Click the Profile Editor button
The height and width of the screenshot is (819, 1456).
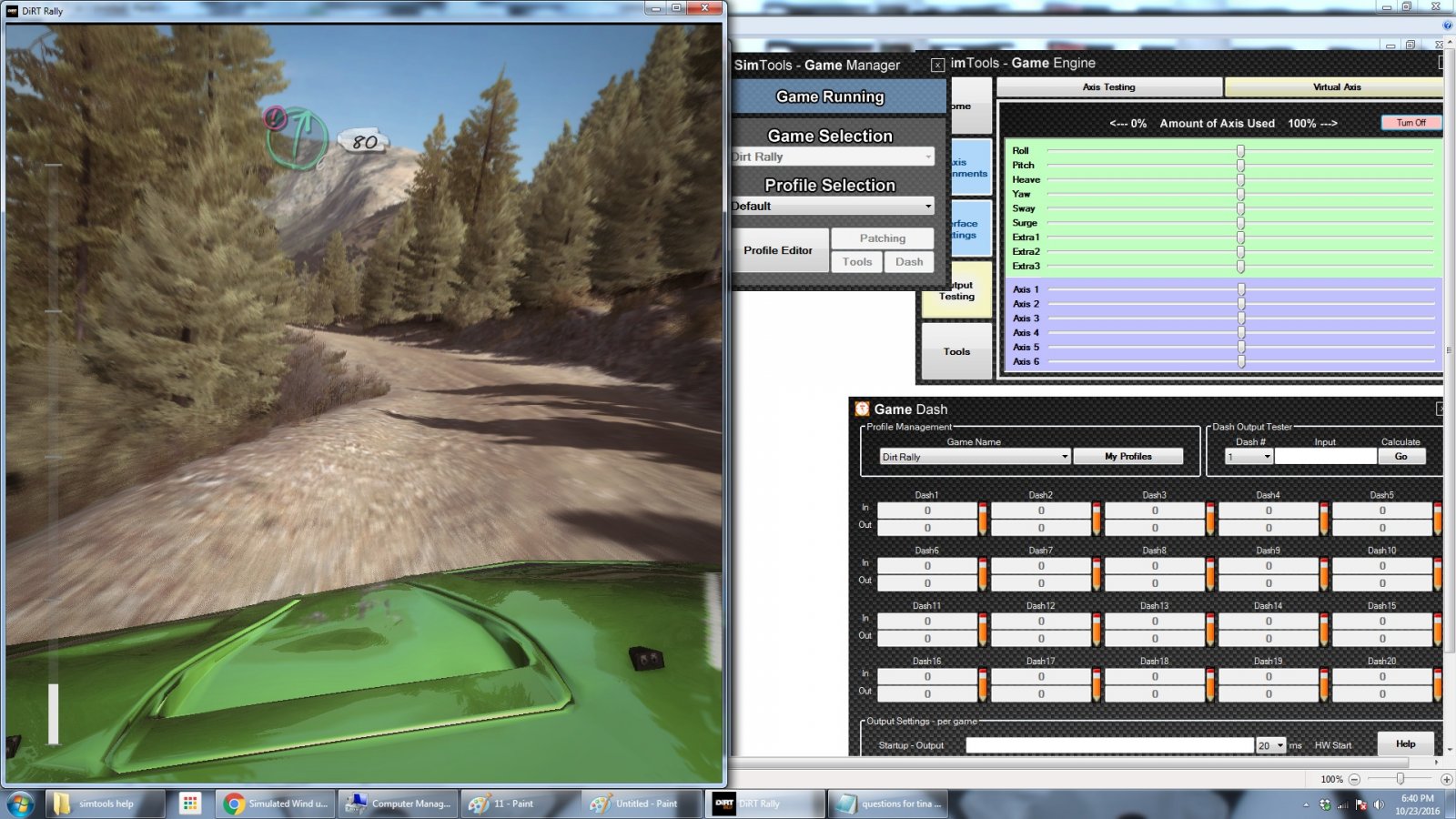[x=779, y=250]
